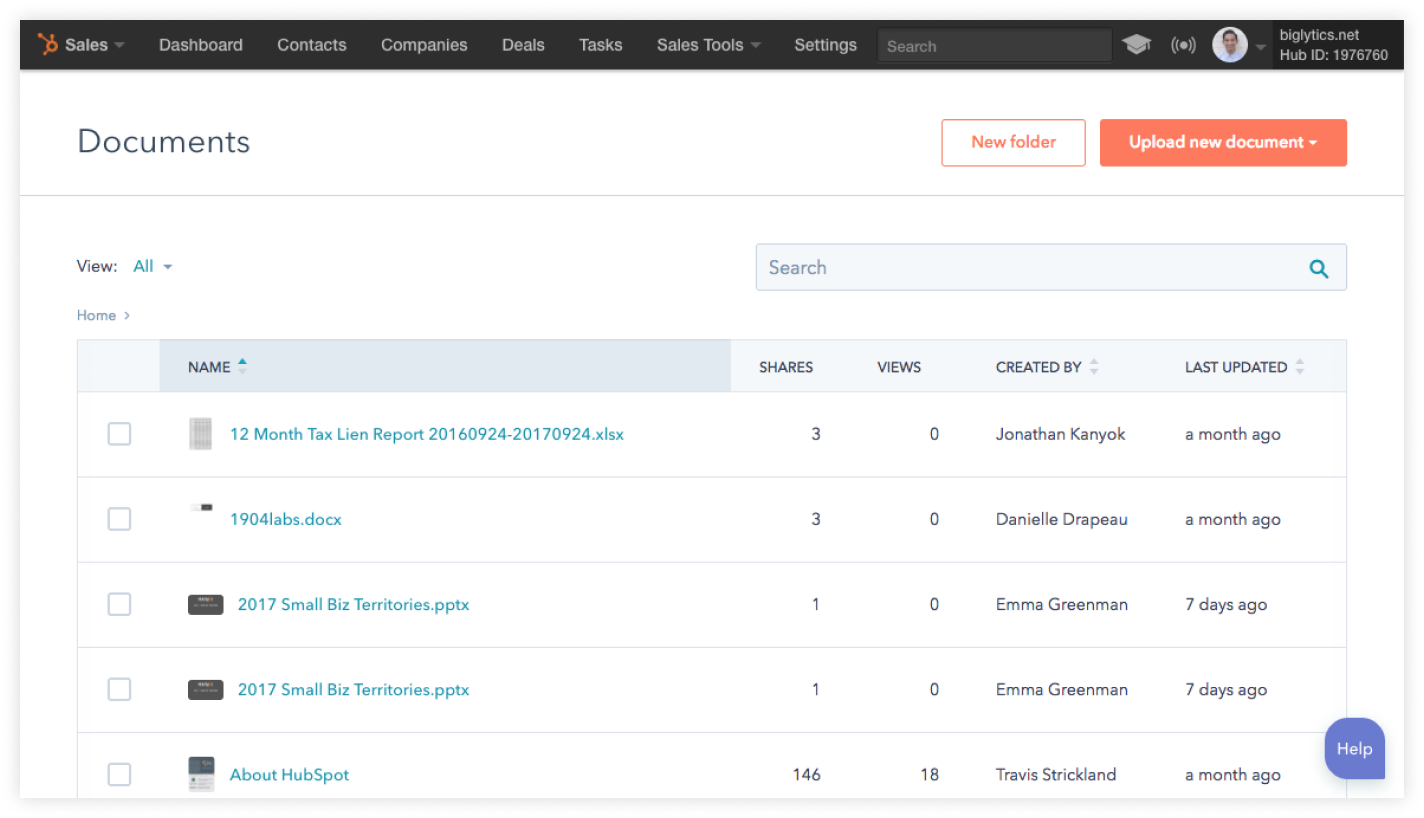The height and width of the screenshot is (818, 1424).
Task: Check the About HubSpot row checkbox
Action: 119,774
